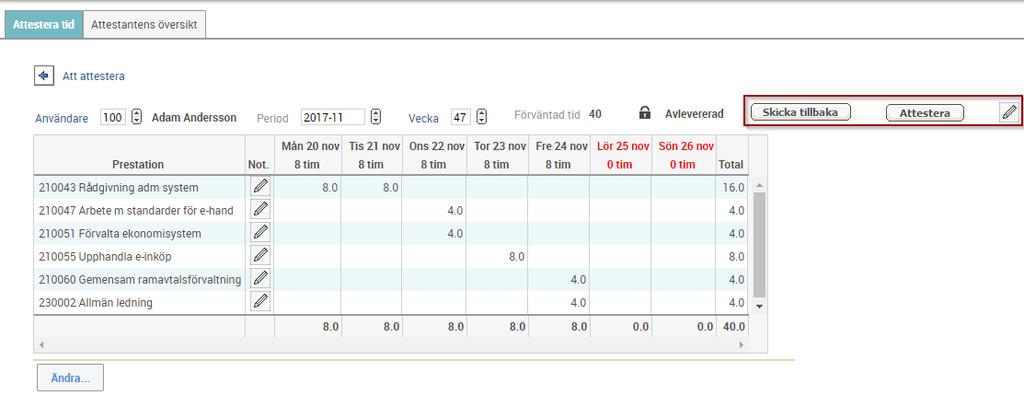1024x395 pixels.
Task: Click Monday 8.0 cell for Rådgivning adm system
Action: pos(308,187)
